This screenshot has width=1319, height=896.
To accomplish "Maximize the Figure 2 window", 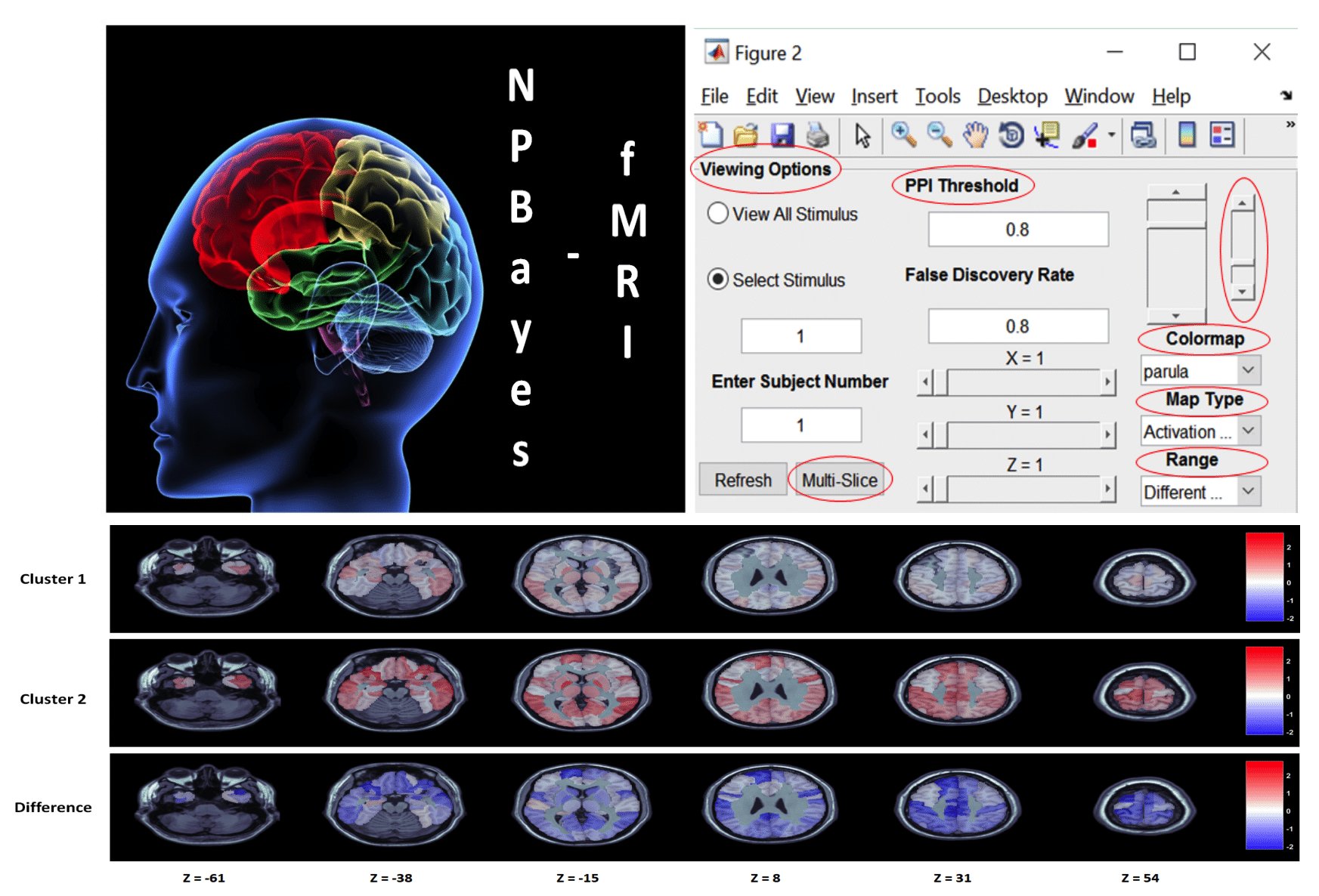I will 1187,51.
